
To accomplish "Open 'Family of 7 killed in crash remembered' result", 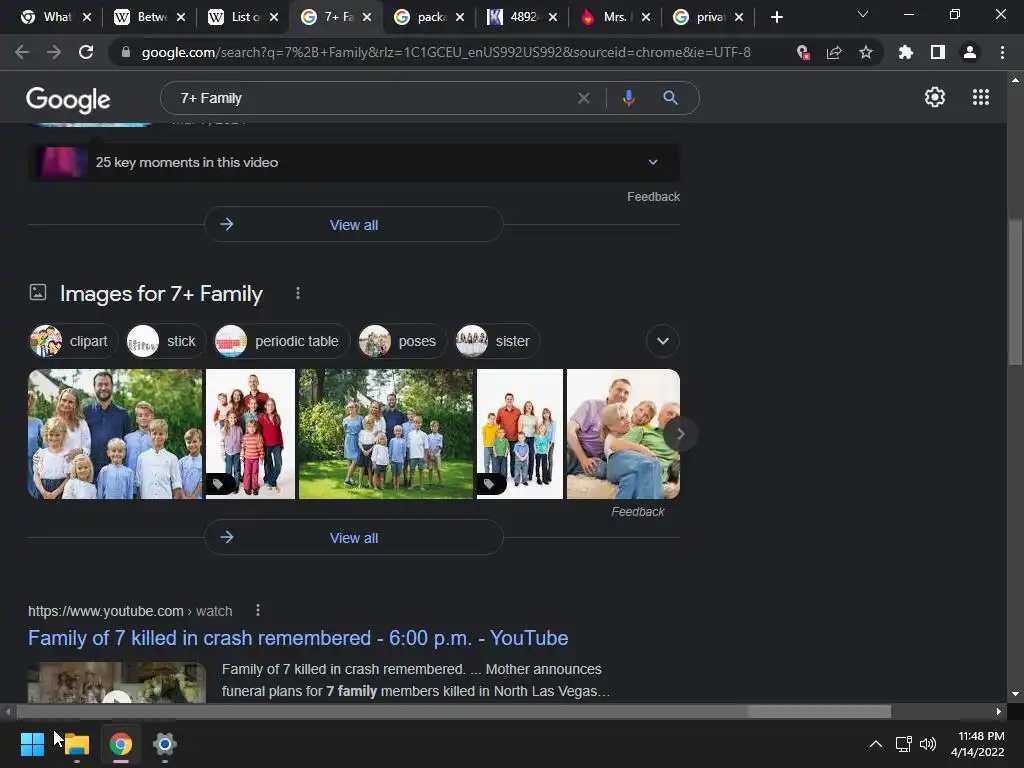I will [298, 638].
